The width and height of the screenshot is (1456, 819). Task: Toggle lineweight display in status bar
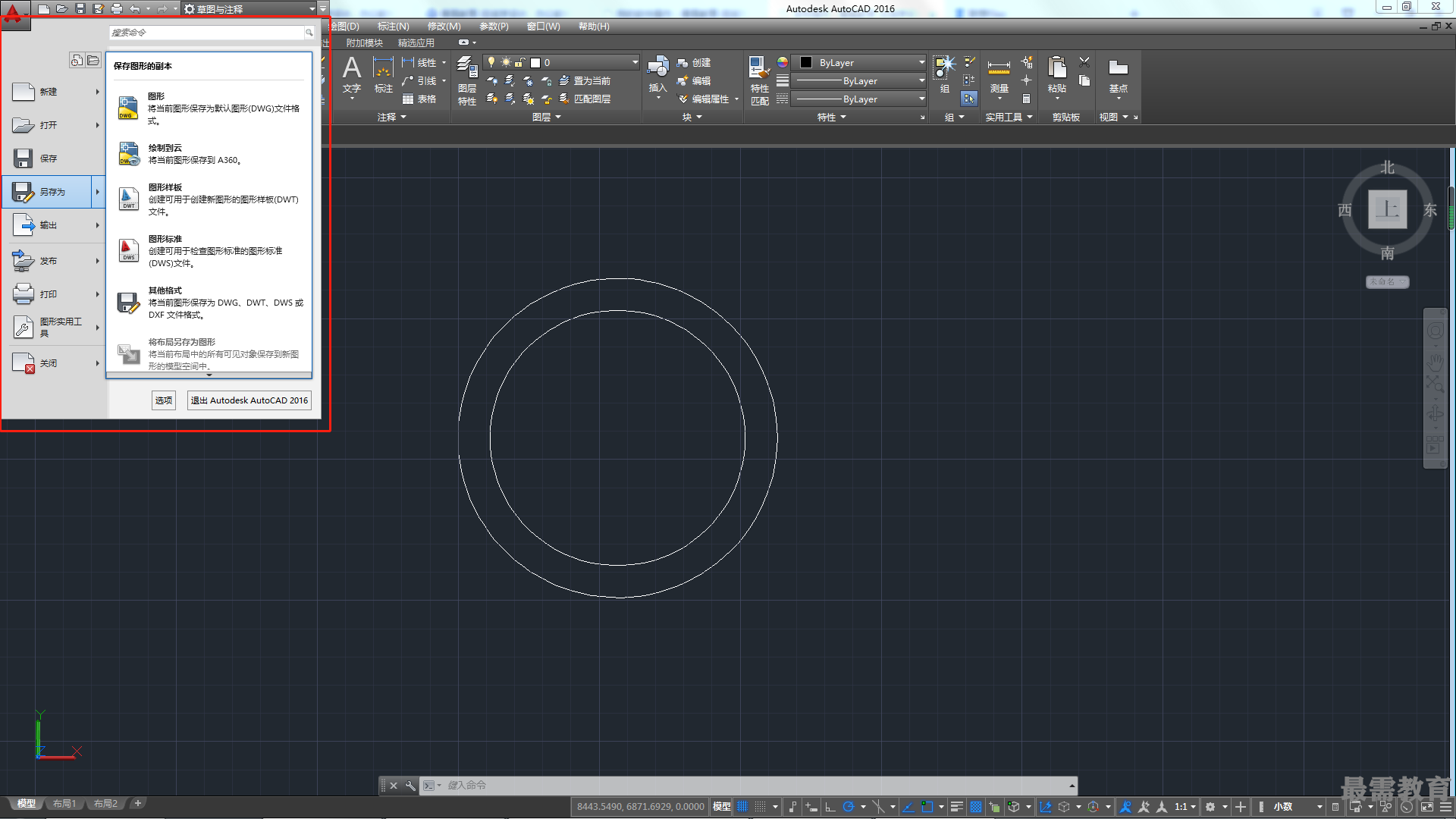coord(957,807)
